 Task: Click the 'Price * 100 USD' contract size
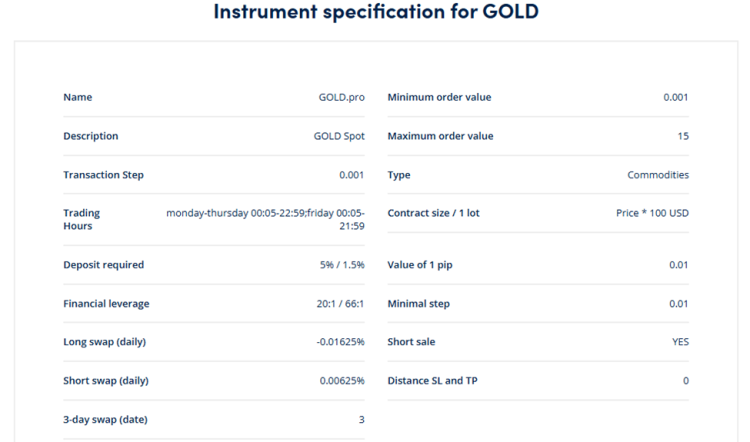652,213
